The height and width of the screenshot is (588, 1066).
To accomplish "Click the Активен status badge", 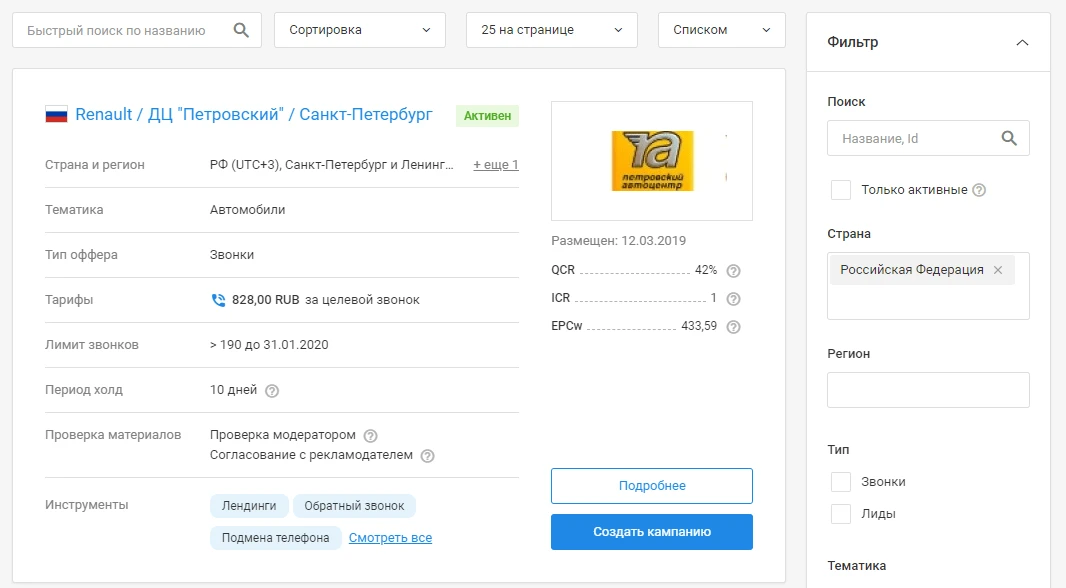I will (x=487, y=116).
